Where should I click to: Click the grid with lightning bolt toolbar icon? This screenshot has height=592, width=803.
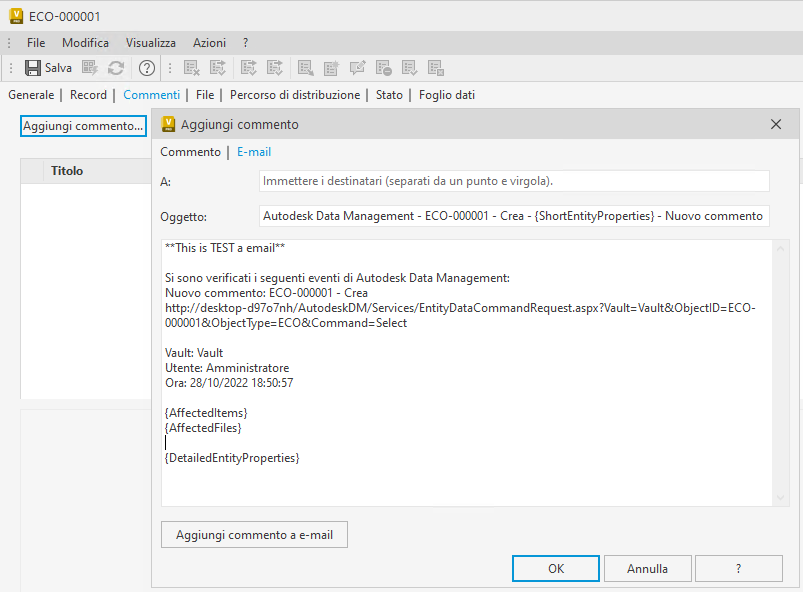click(x=90, y=68)
